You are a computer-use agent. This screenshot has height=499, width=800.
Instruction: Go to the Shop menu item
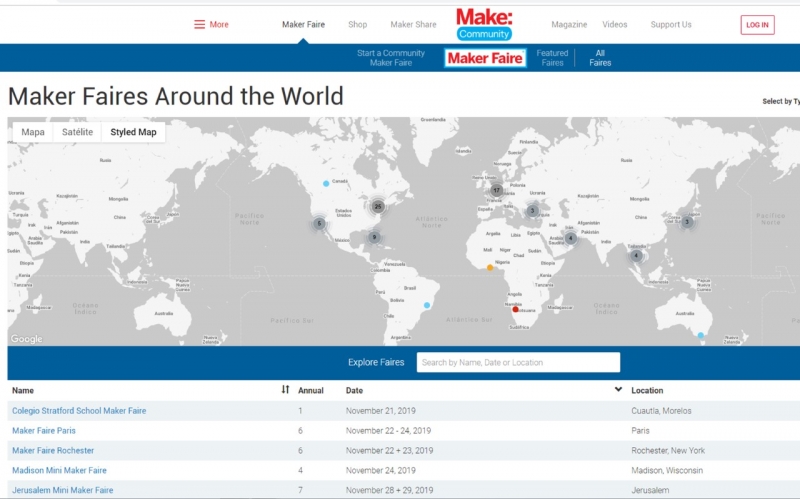(357, 24)
